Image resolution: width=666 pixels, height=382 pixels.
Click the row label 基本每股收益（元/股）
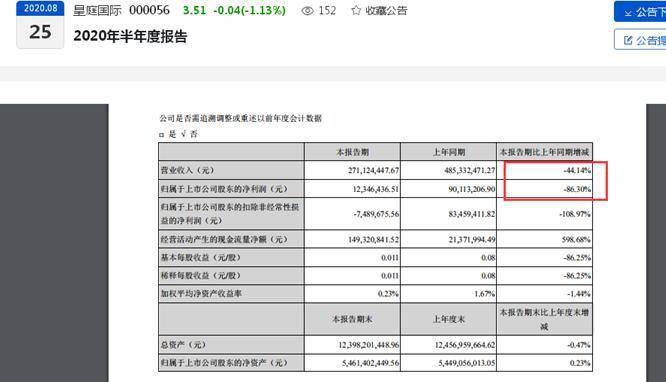(x=201, y=257)
